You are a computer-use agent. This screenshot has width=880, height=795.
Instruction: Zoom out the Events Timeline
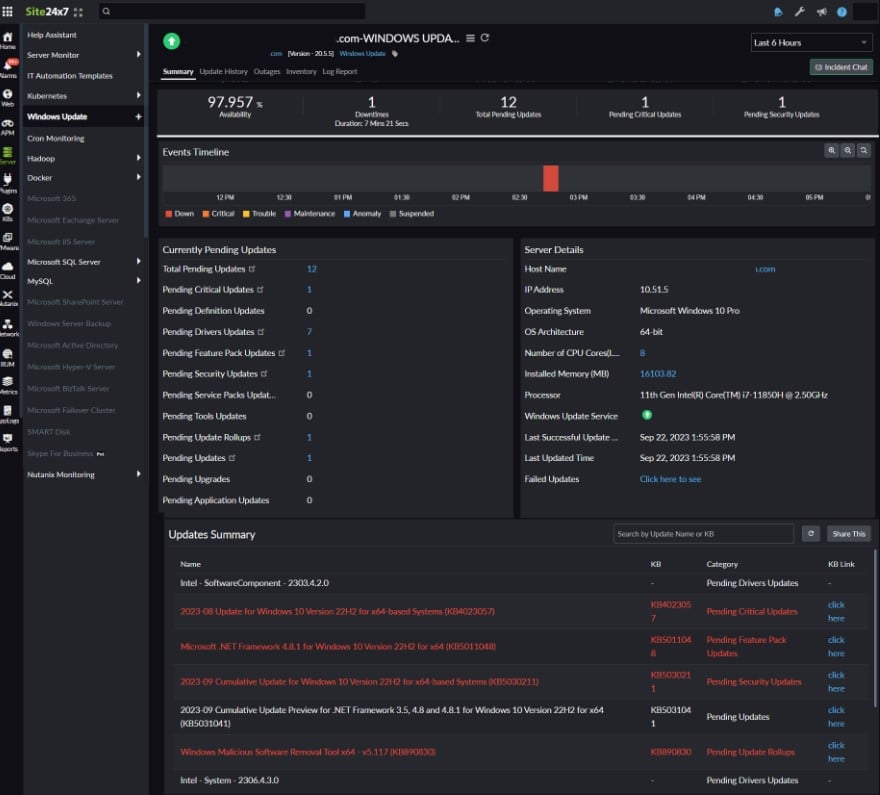point(848,150)
